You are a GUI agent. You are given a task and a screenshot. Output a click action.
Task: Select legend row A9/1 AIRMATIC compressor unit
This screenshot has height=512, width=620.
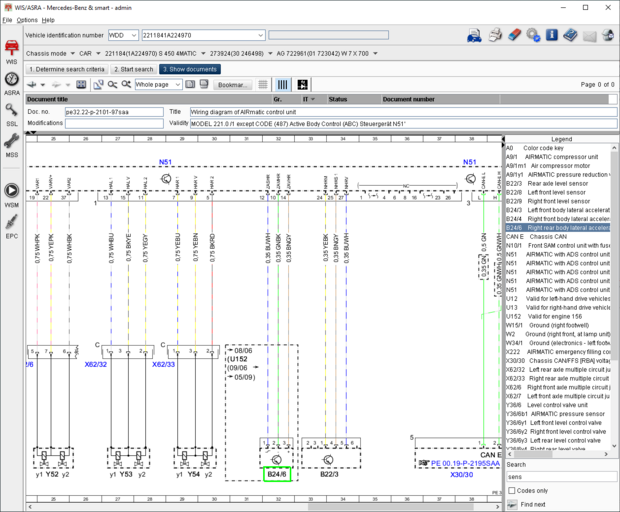point(558,157)
